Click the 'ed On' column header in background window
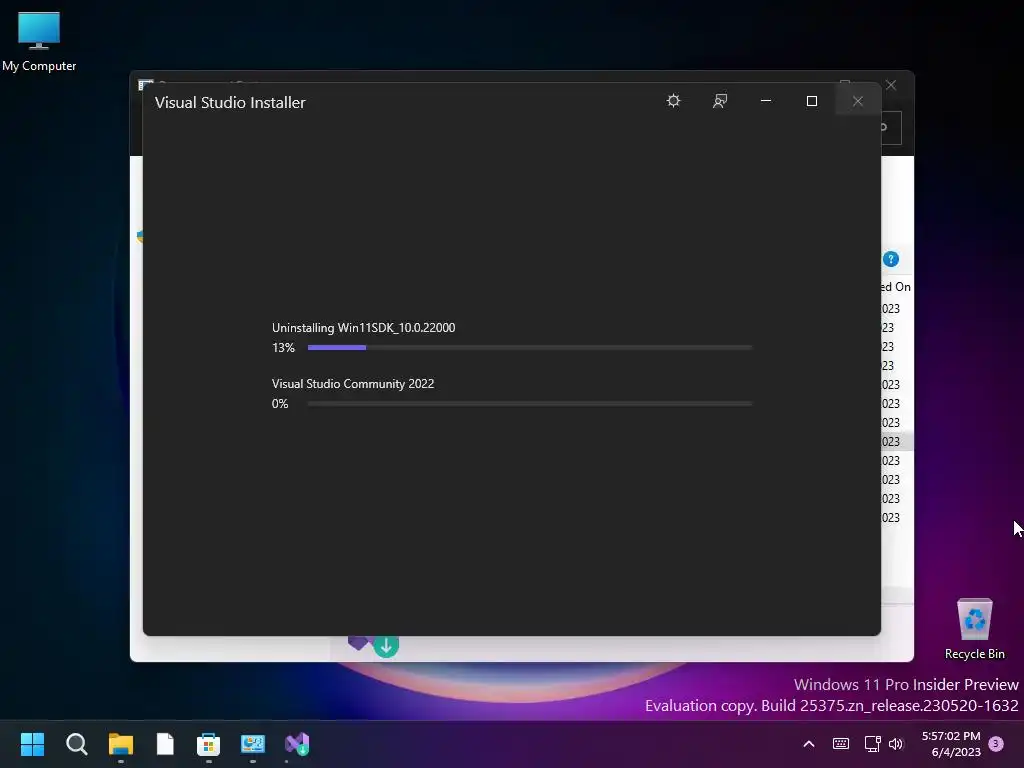This screenshot has width=1024, height=768. (x=896, y=287)
